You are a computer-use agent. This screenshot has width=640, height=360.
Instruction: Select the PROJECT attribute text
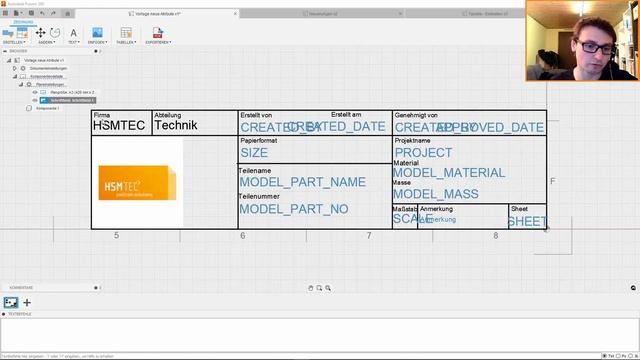point(423,153)
